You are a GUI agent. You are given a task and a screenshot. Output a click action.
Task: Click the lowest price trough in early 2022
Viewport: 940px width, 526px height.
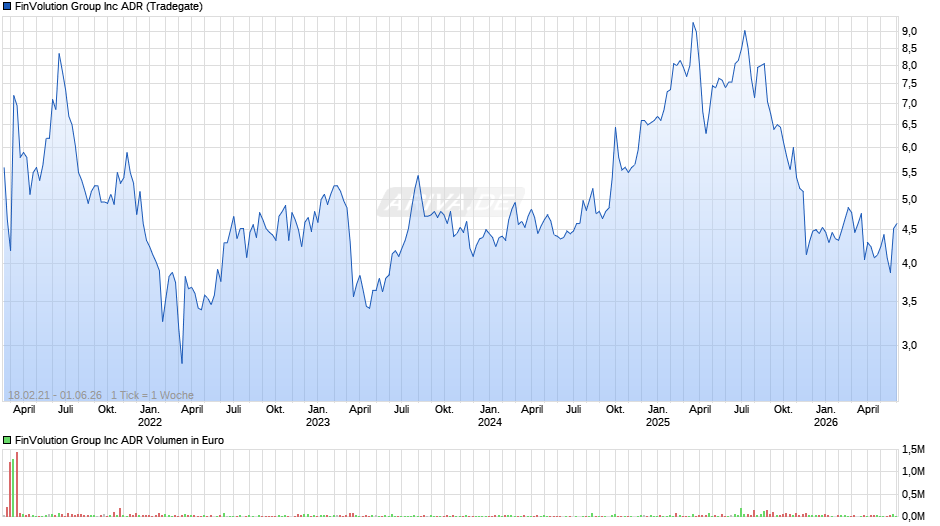pos(182,363)
